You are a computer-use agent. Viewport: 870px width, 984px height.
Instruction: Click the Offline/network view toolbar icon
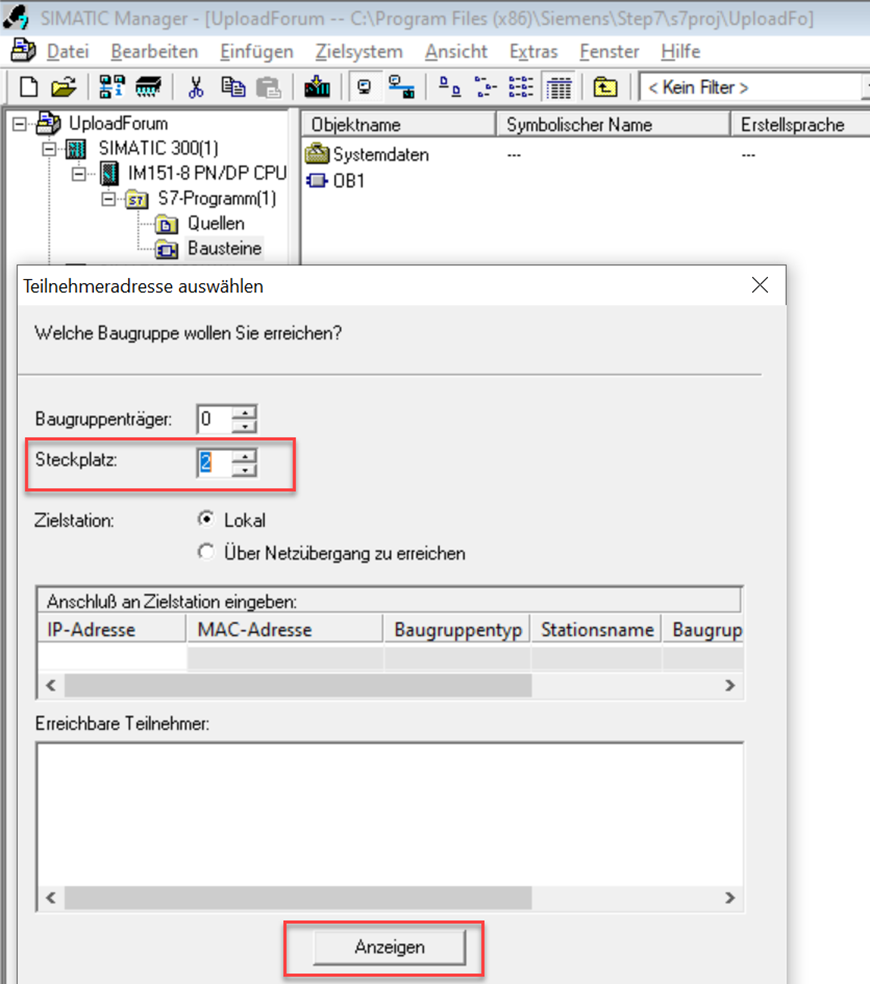pos(401,87)
